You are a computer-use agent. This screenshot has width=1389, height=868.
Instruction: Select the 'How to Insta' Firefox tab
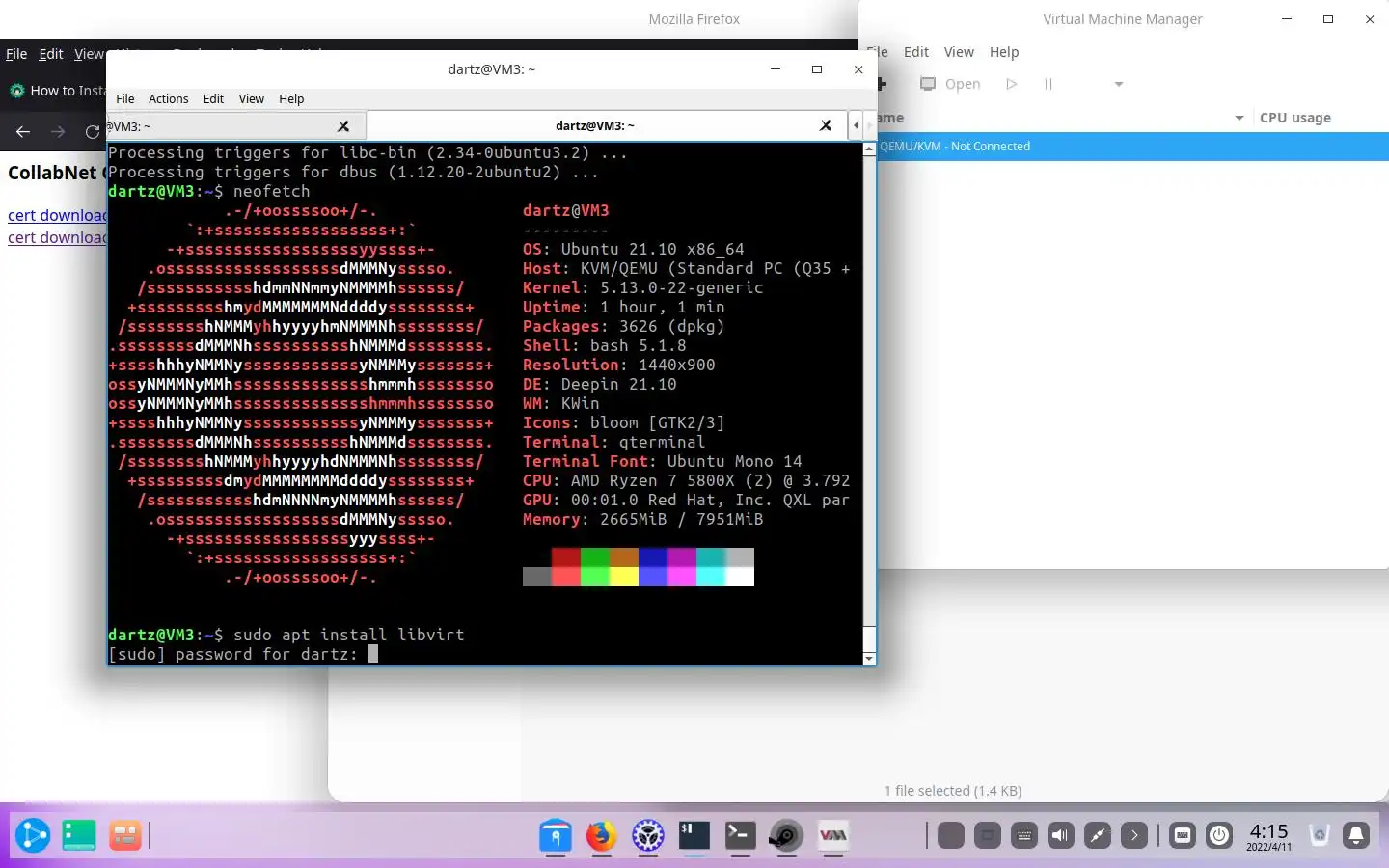pyautogui.click(x=56, y=91)
